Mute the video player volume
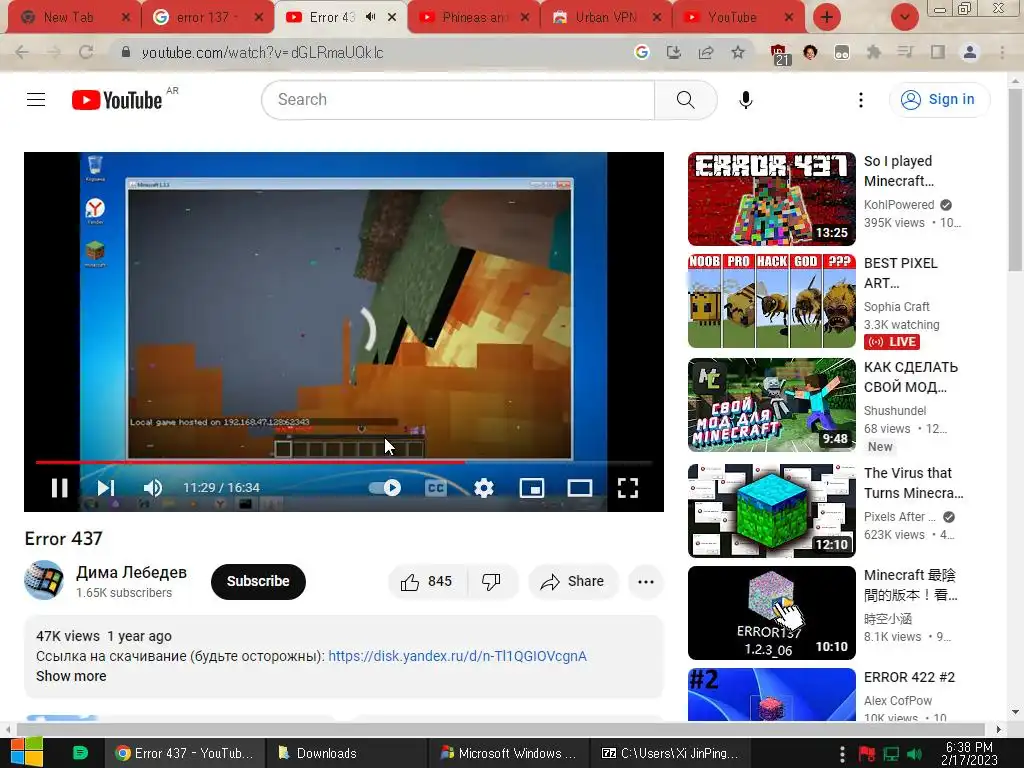Viewport: 1024px width, 768px height. click(x=152, y=487)
